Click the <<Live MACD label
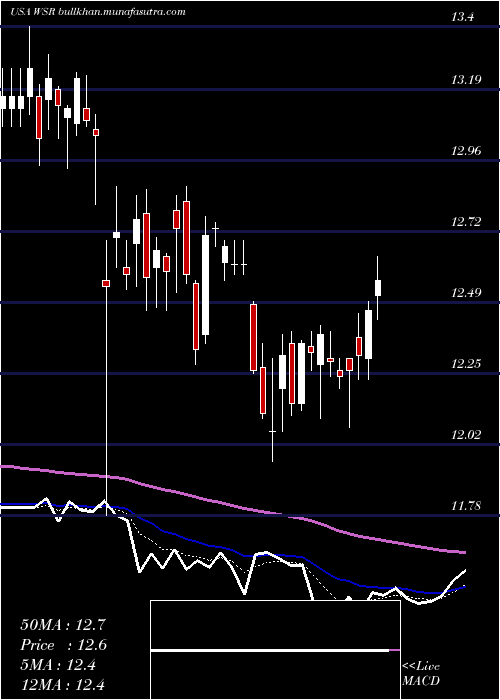The width and height of the screenshot is (500, 700). pyautogui.click(x=421, y=673)
